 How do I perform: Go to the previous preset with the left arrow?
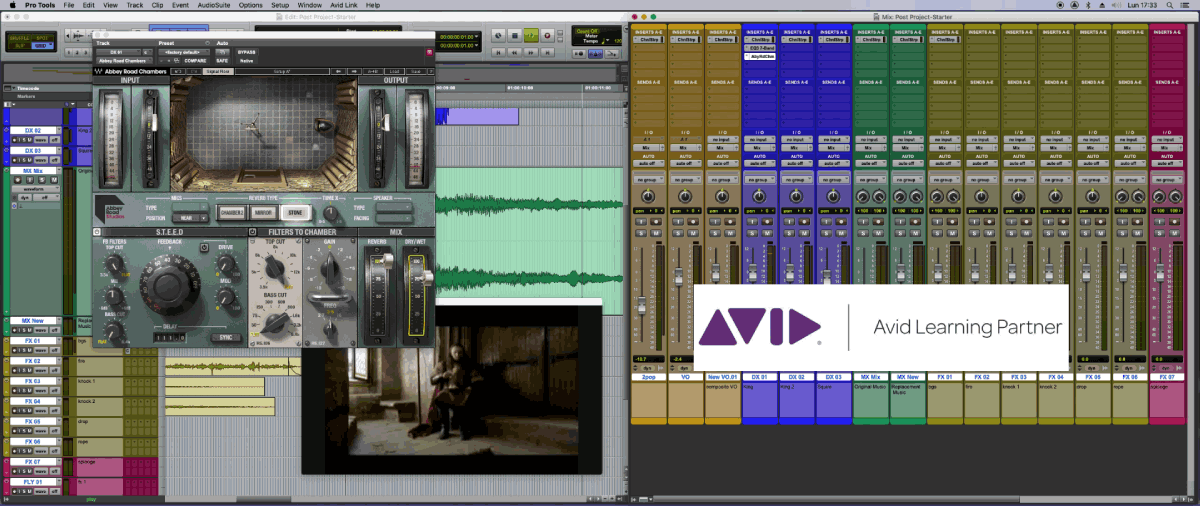[338, 72]
